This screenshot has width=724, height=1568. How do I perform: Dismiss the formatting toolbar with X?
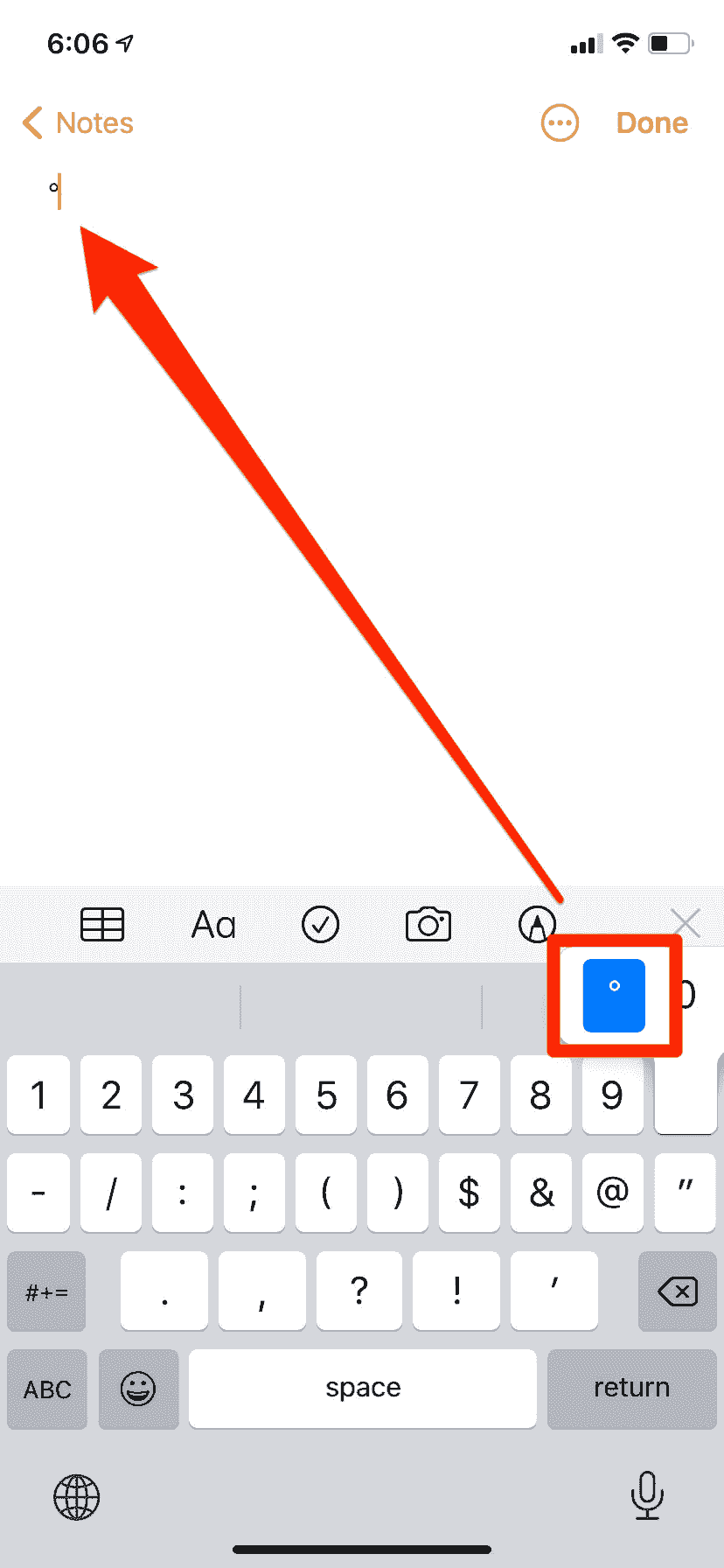tap(686, 922)
